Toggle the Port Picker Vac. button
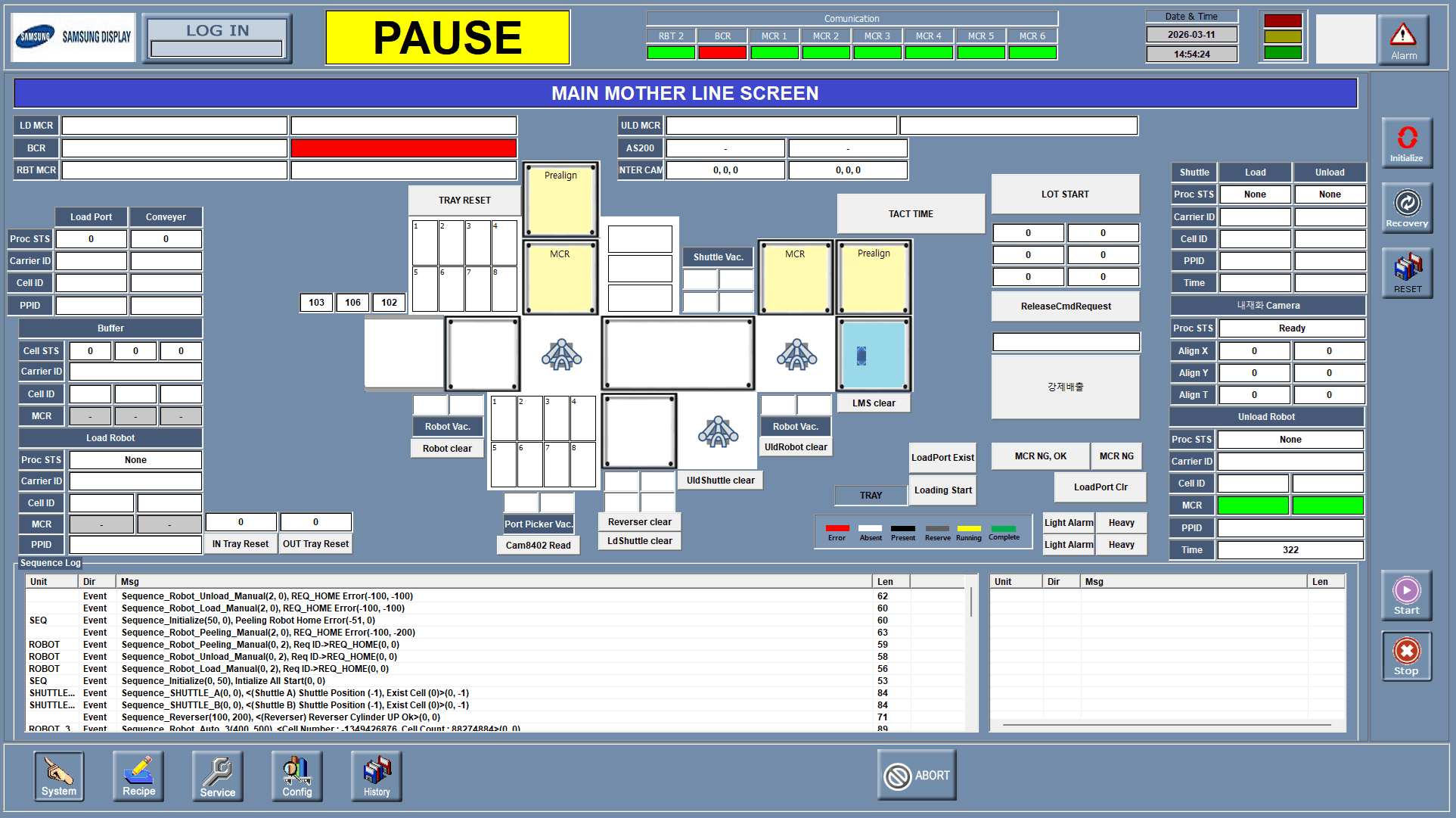Image resolution: width=1456 pixels, height=818 pixels. tap(539, 524)
